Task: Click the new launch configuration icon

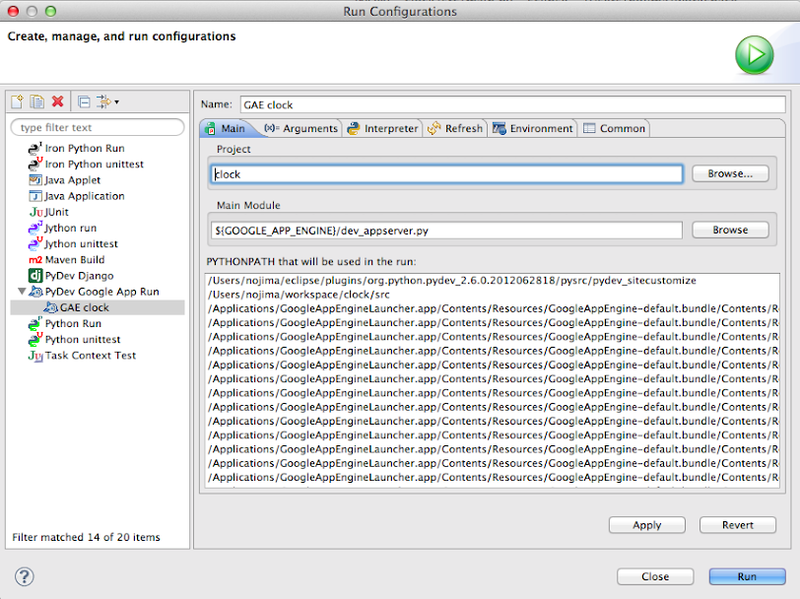Action: pyautogui.click(x=17, y=102)
